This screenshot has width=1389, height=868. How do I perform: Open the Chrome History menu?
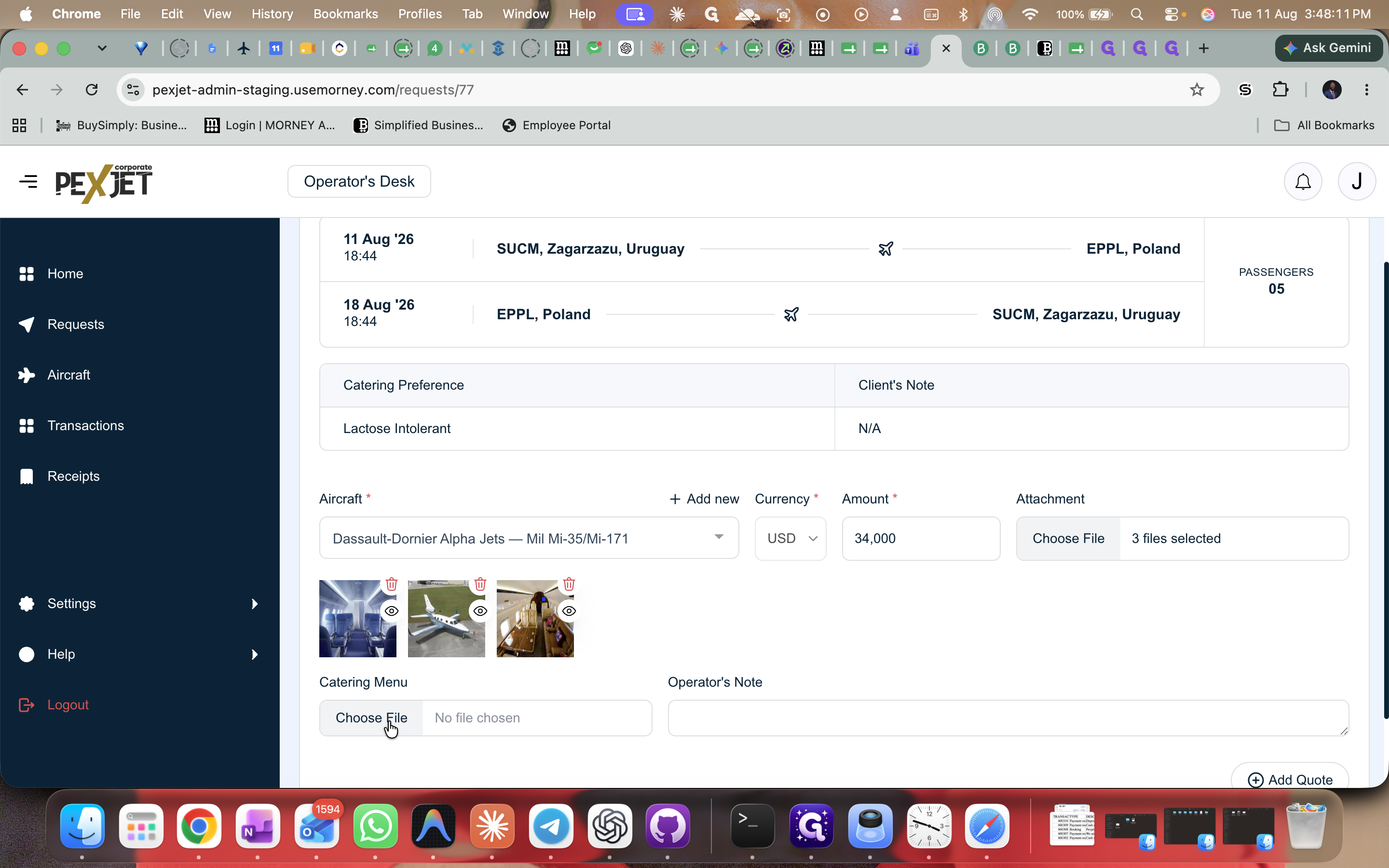click(272, 14)
